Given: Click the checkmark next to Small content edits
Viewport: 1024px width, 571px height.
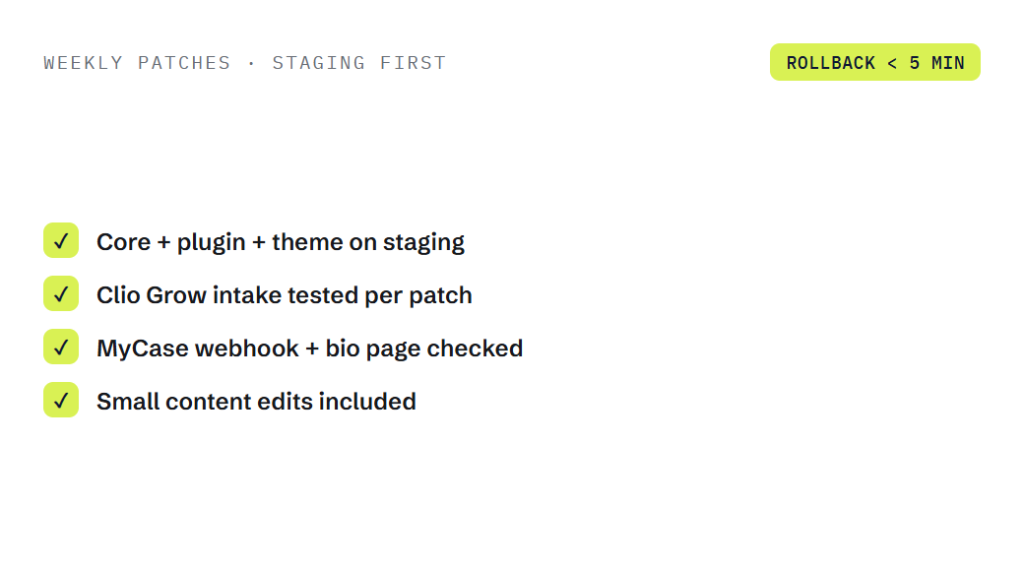Looking at the screenshot, I should click(61, 400).
